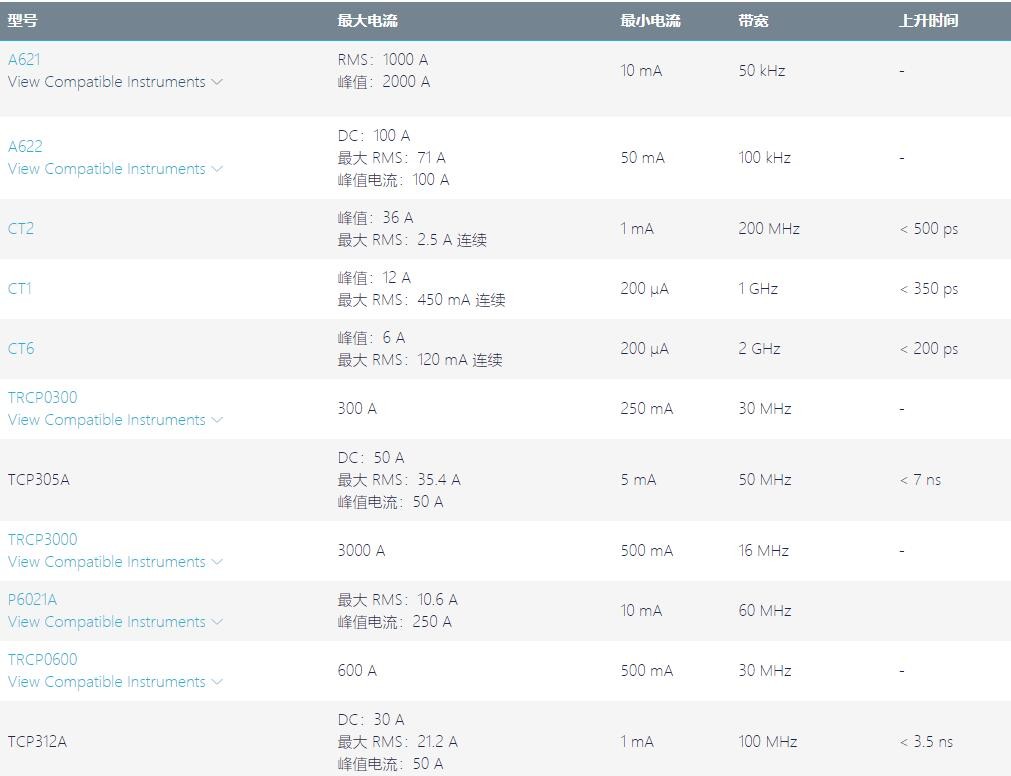The height and width of the screenshot is (776, 1011).
Task: Select the P6021A 峰值电流: 250 A value
Action: point(395,622)
